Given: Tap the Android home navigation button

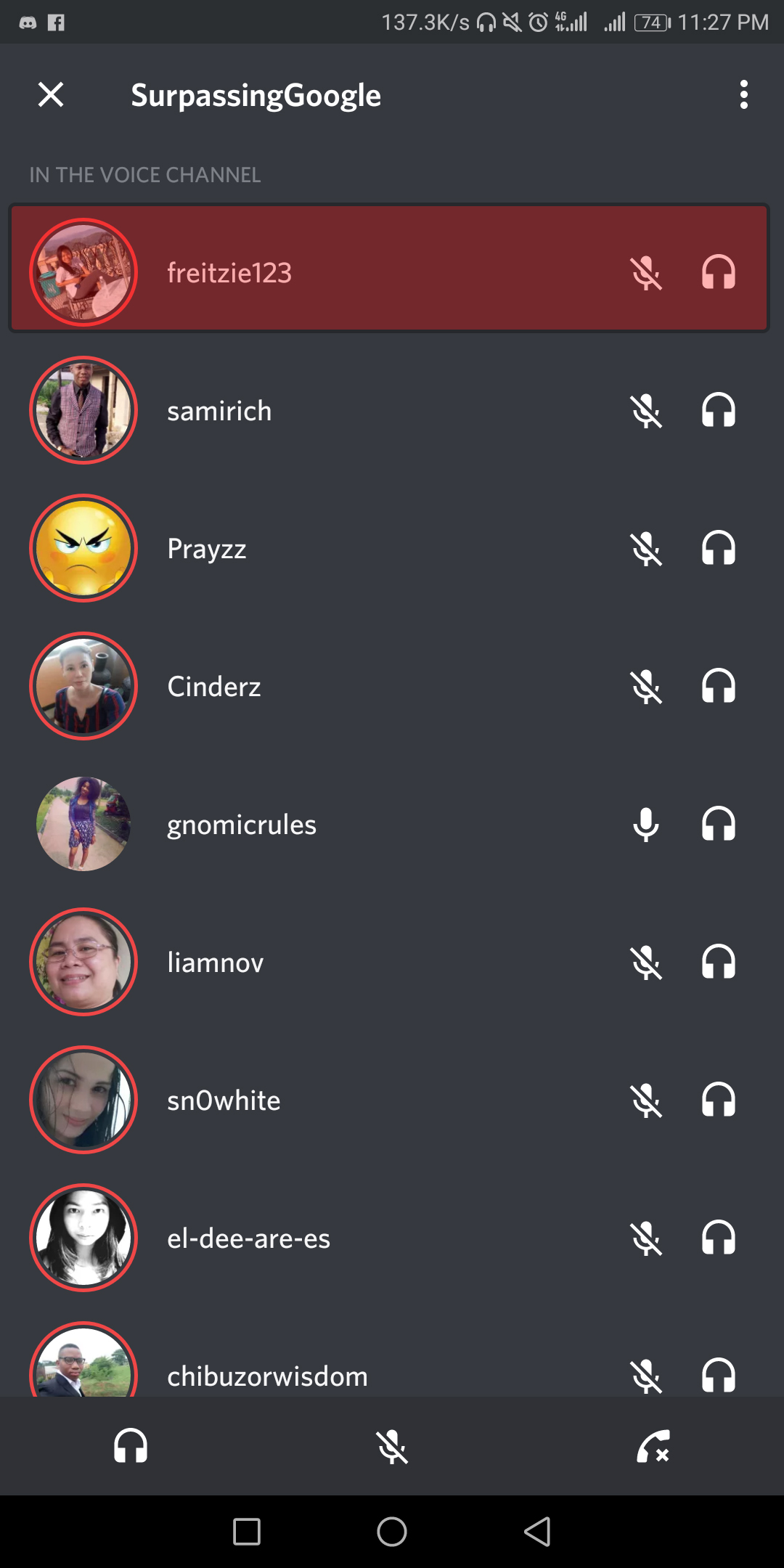Looking at the screenshot, I should point(392,1532).
